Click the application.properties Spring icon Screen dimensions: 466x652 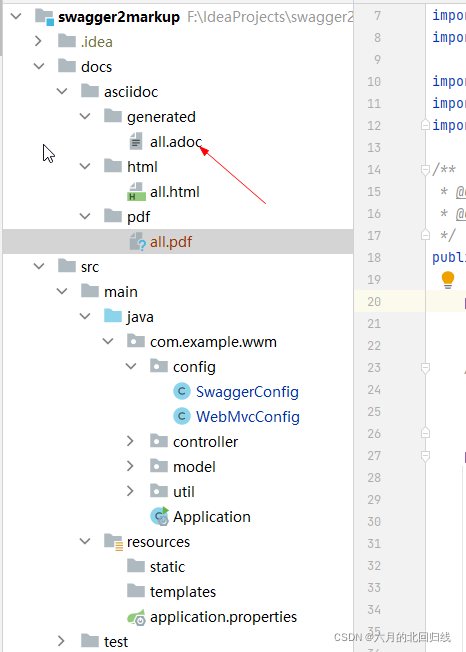136,617
